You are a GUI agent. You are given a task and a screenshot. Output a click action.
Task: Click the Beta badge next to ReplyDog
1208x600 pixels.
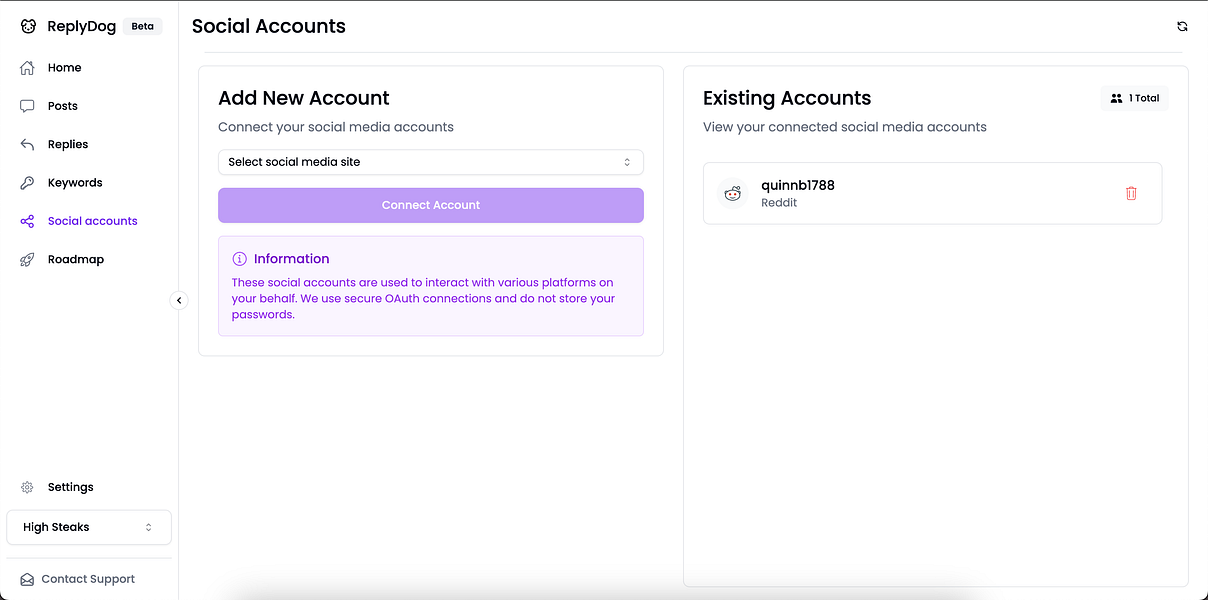click(x=143, y=27)
